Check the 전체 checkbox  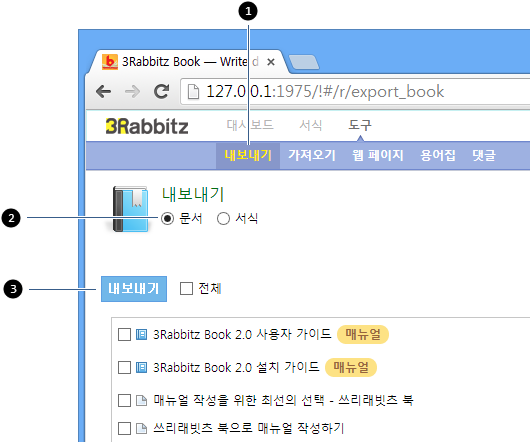[186, 289]
